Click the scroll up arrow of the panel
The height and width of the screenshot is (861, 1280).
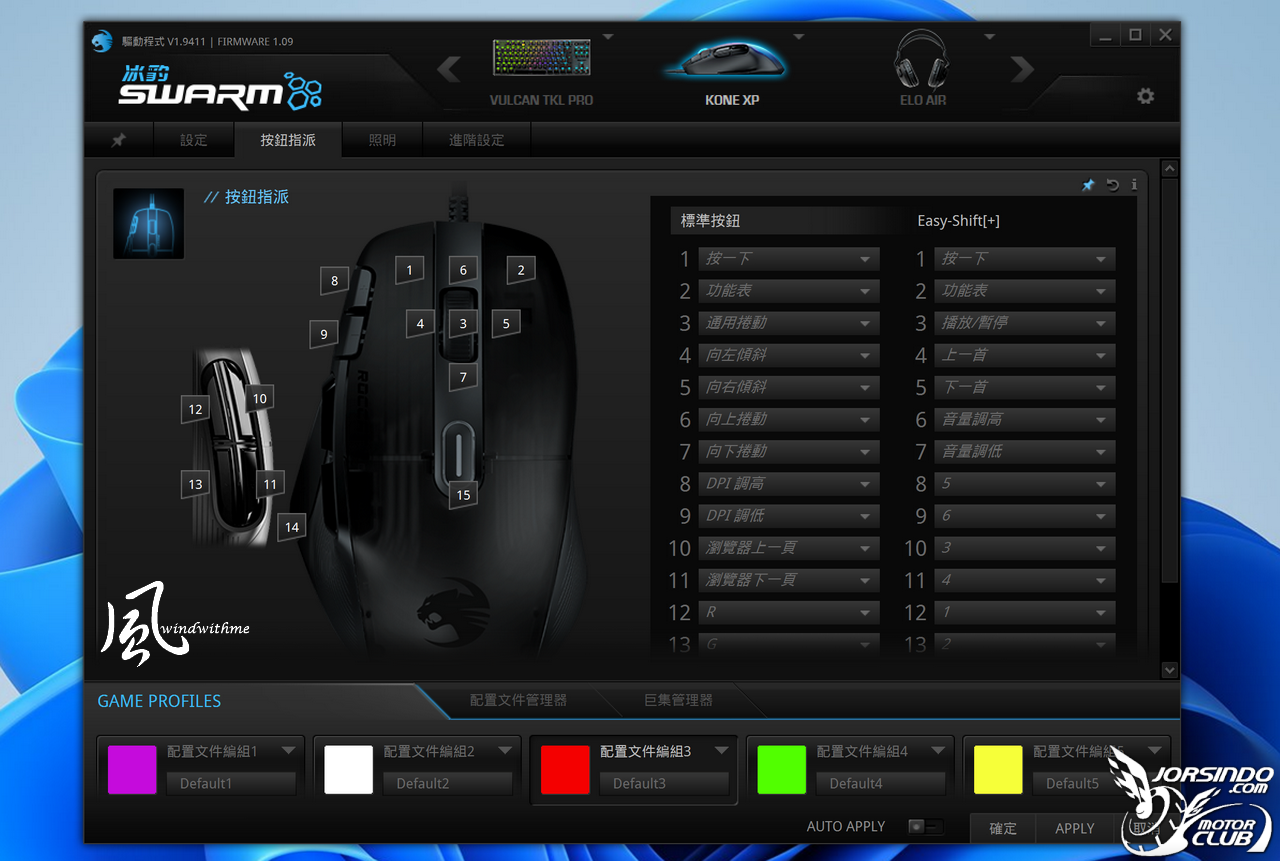pyautogui.click(x=1169, y=168)
